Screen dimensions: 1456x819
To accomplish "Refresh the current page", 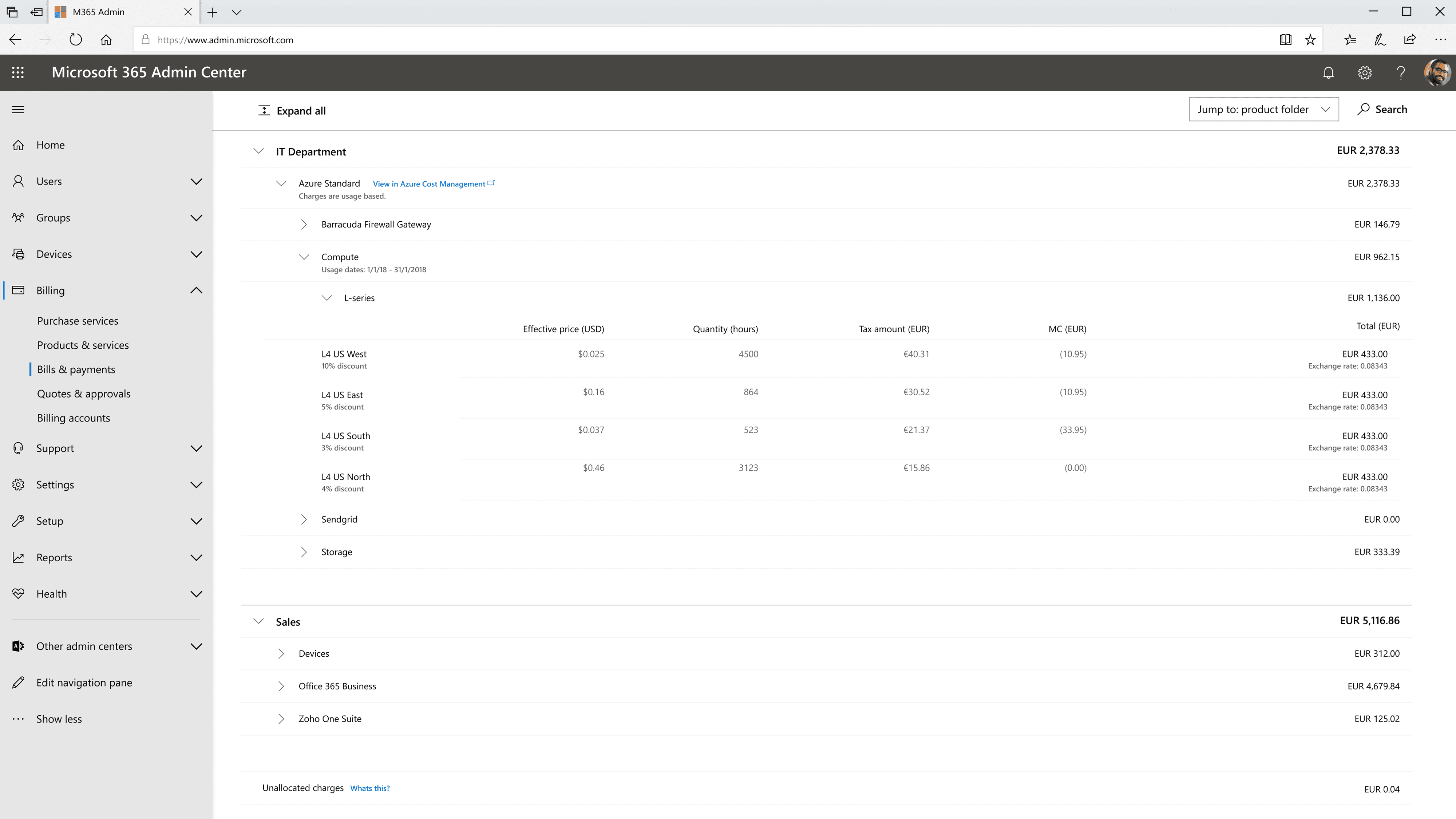I will coord(76,40).
